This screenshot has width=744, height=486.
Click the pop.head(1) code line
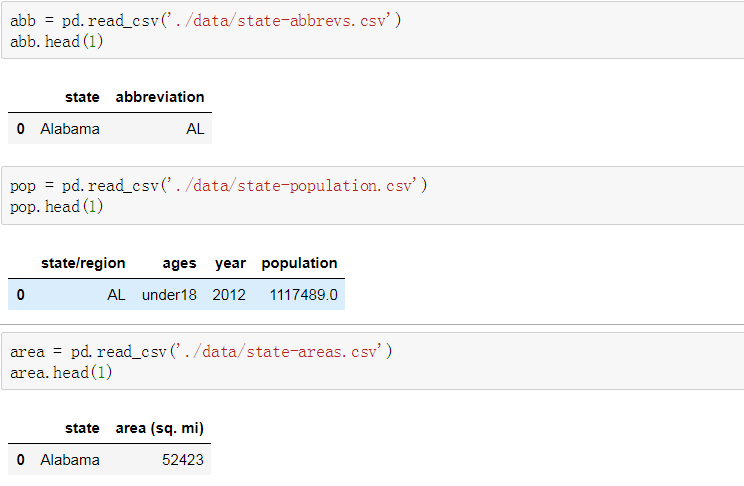pos(56,207)
